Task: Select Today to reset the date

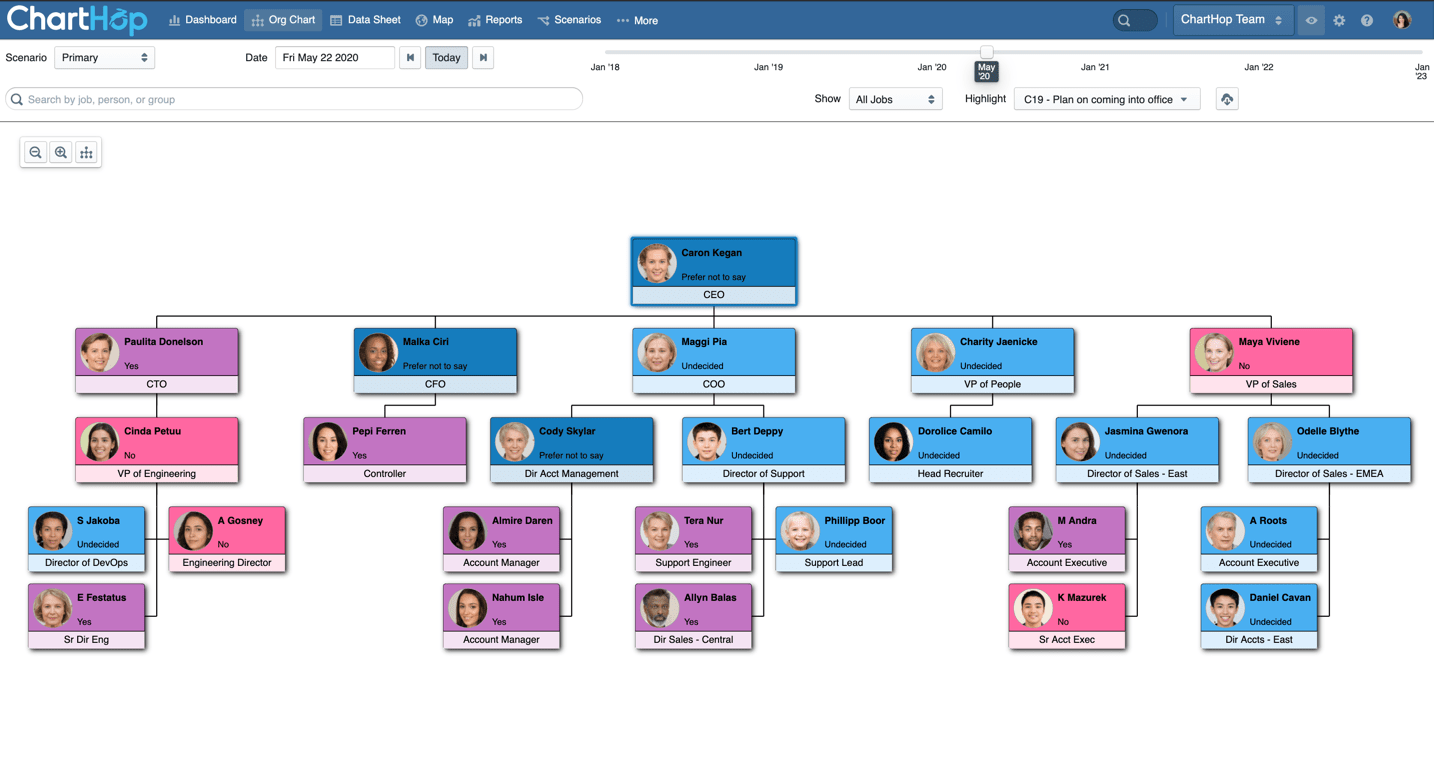Action: [446, 57]
